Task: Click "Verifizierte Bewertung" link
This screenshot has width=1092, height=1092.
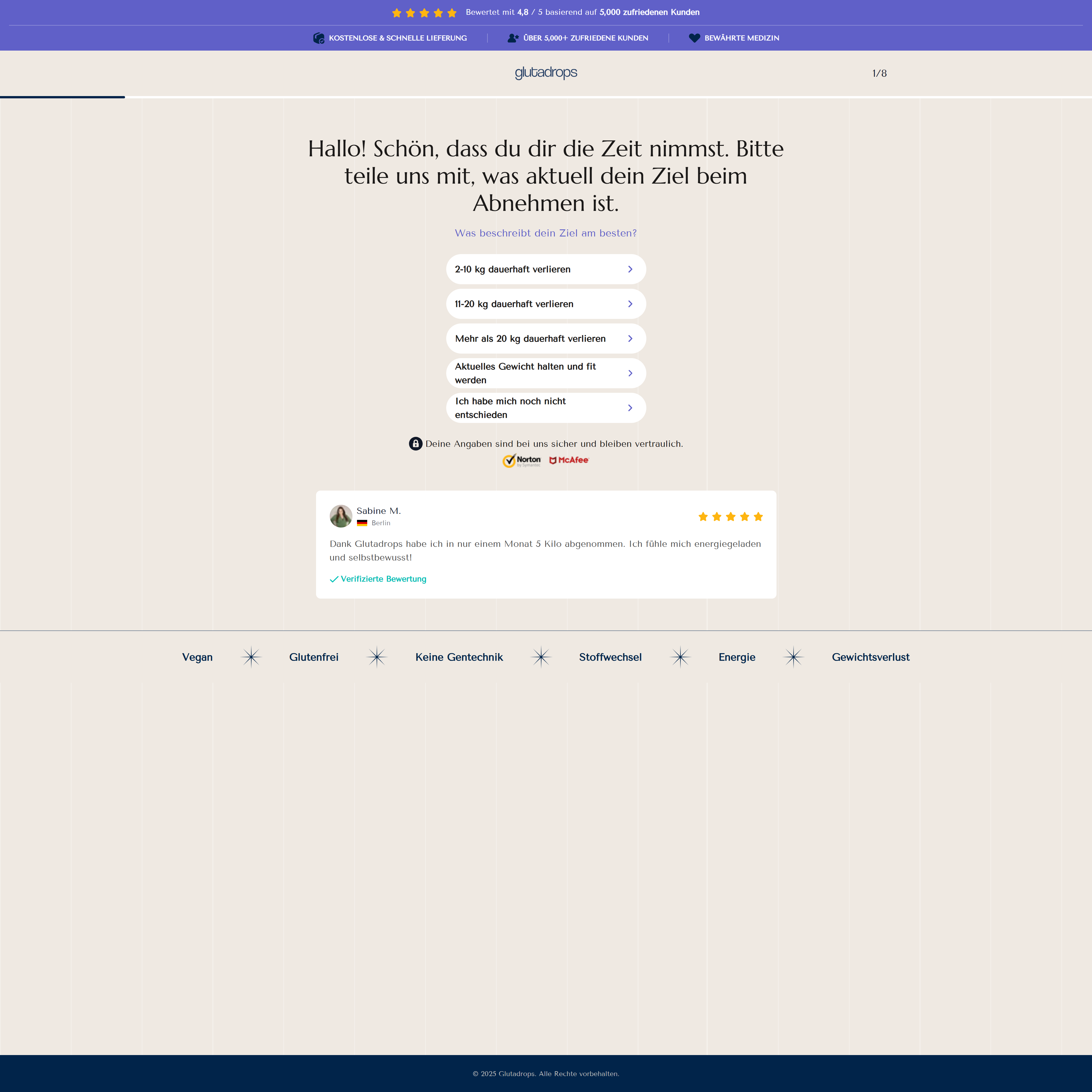Action: [x=383, y=579]
